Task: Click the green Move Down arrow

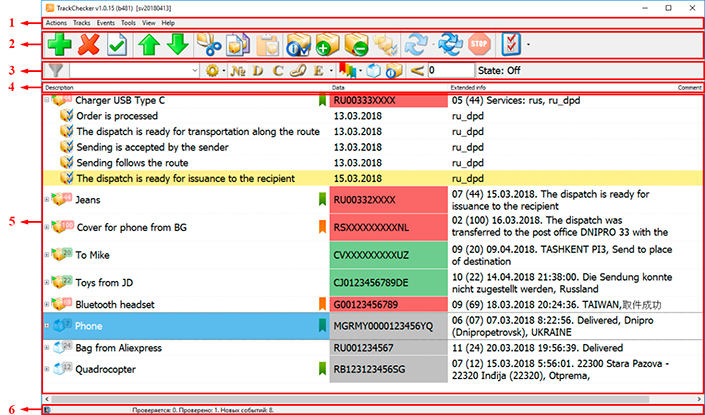Action: [178, 46]
